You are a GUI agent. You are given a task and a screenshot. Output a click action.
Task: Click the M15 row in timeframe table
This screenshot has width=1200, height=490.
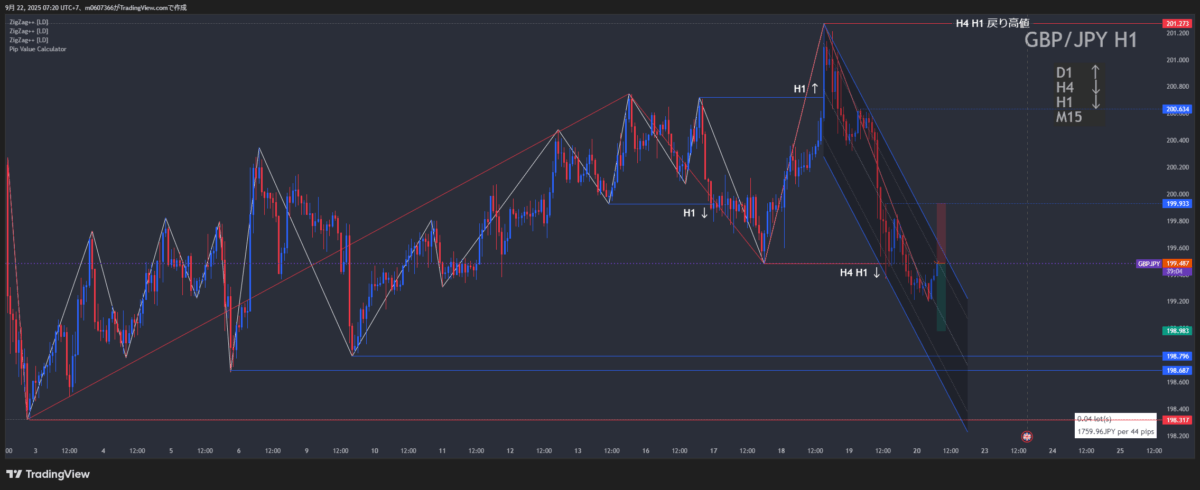pos(1069,117)
